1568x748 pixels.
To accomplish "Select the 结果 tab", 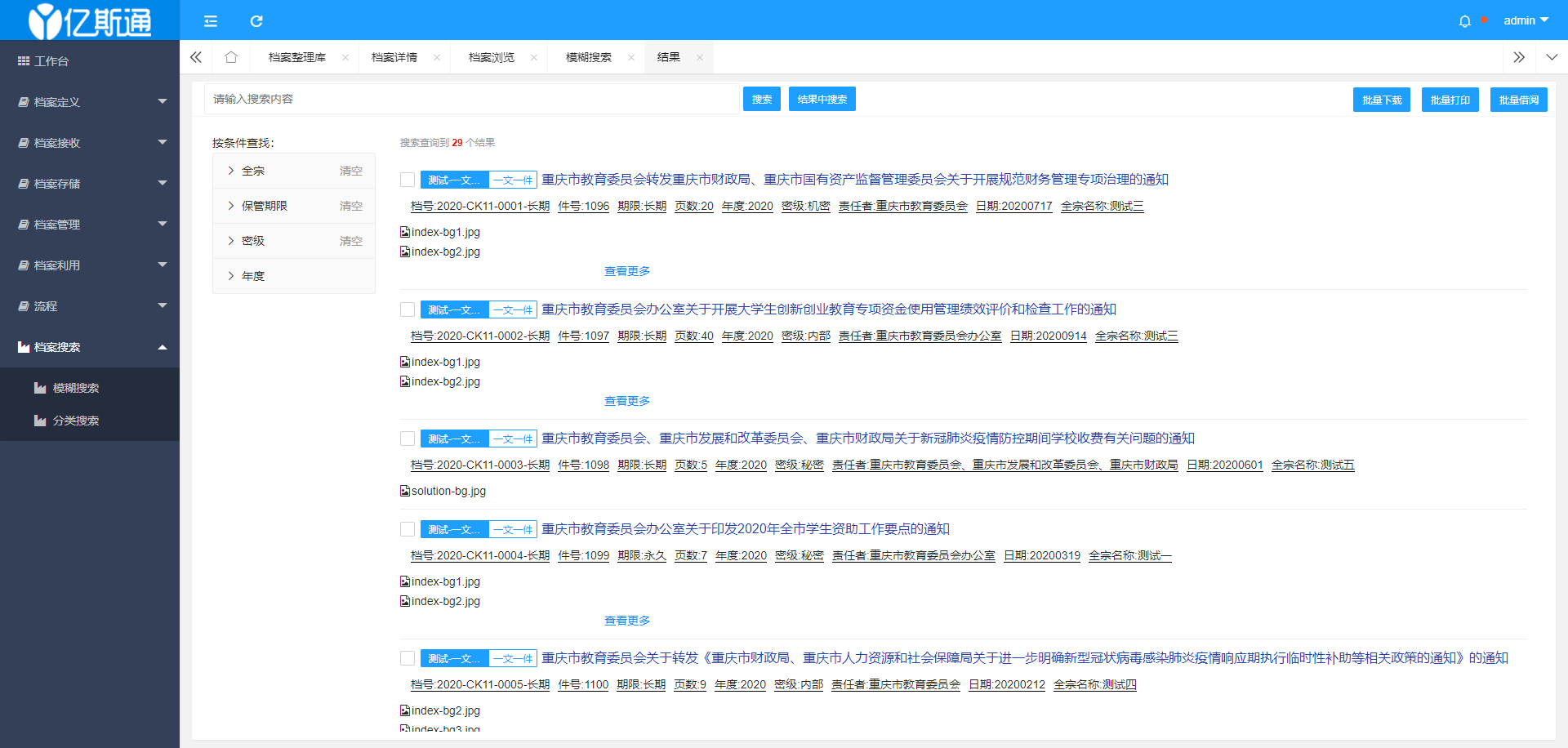I will tap(669, 57).
